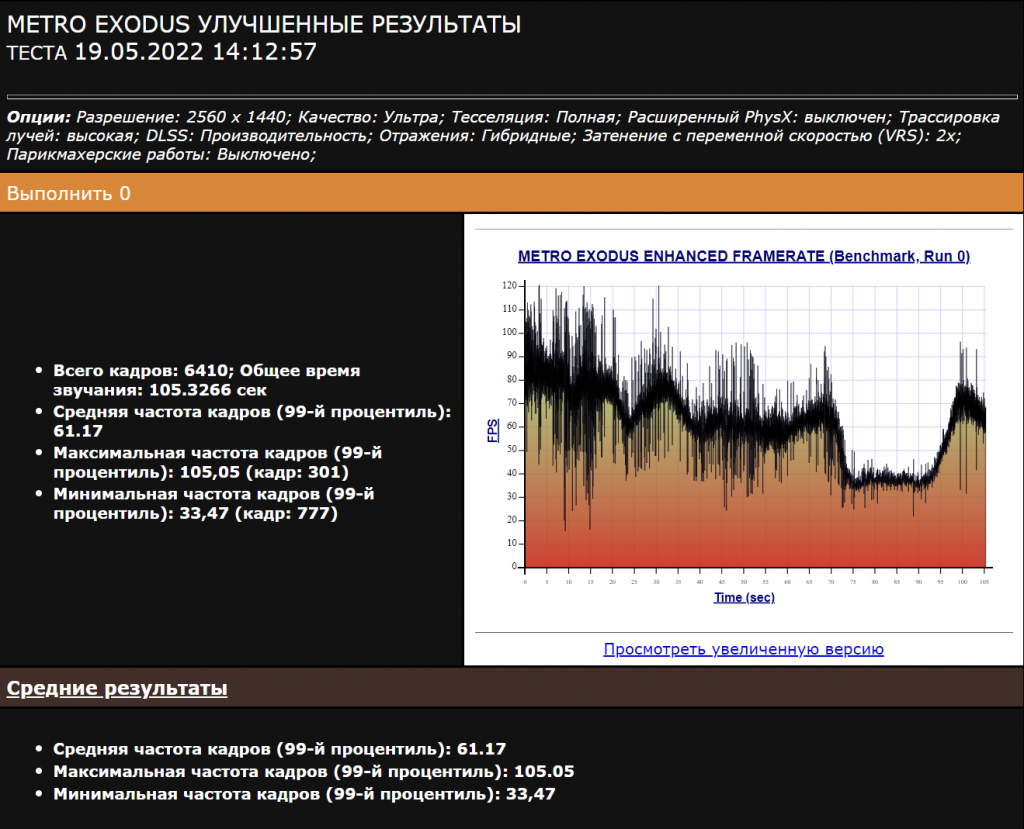Viewport: 1024px width, 829px height.
Task: Click 'Минимальная частота кадров' item with 'кадр: 777'
Action: tap(214, 504)
